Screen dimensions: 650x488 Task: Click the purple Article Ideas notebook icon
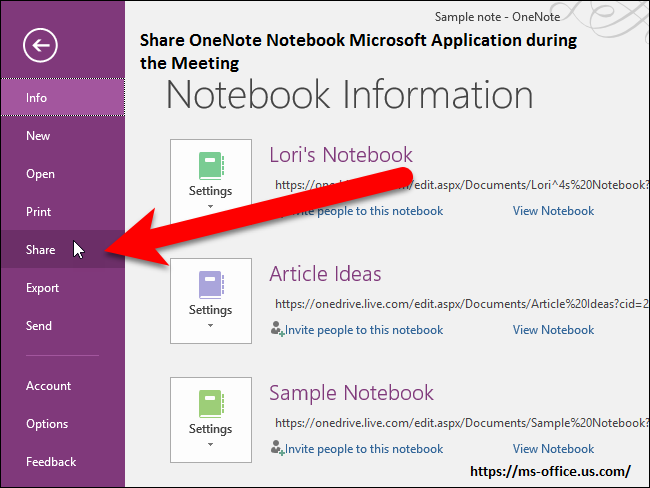pos(211,284)
